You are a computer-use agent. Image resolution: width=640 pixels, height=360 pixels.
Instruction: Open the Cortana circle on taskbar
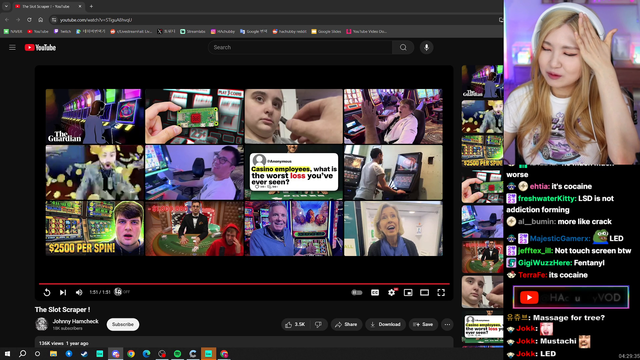click(38, 353)
